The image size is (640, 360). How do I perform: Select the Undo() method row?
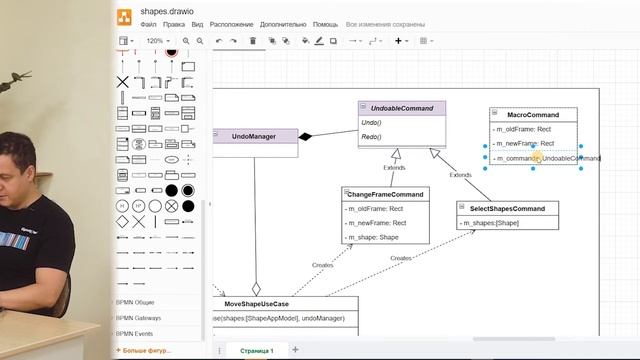coord(402,122)
